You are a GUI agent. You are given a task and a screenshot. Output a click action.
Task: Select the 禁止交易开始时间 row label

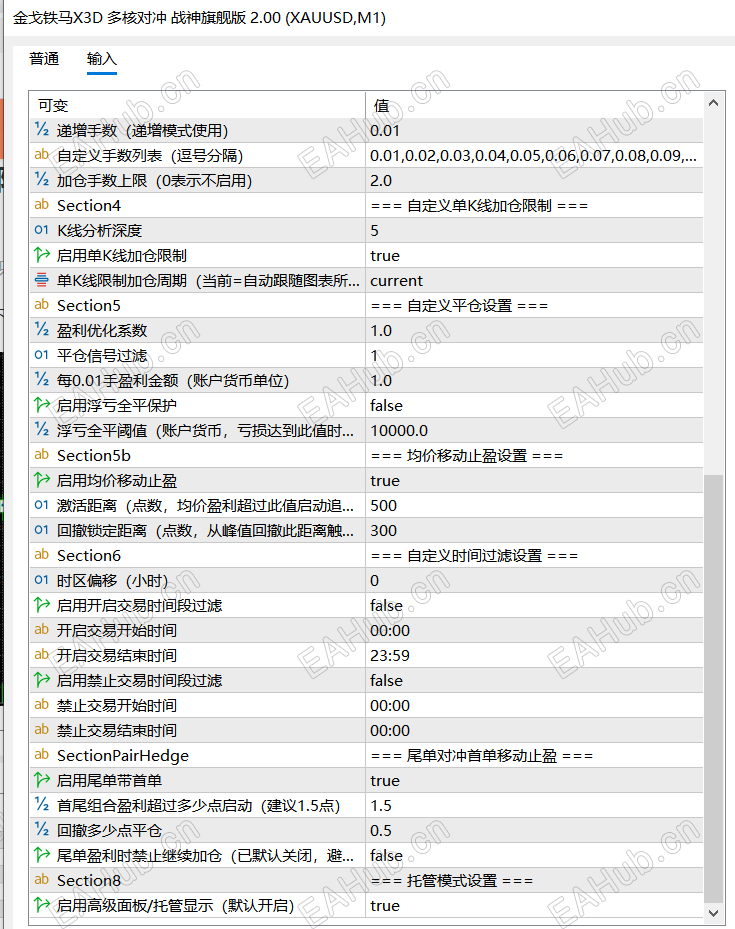coord(117,705)
